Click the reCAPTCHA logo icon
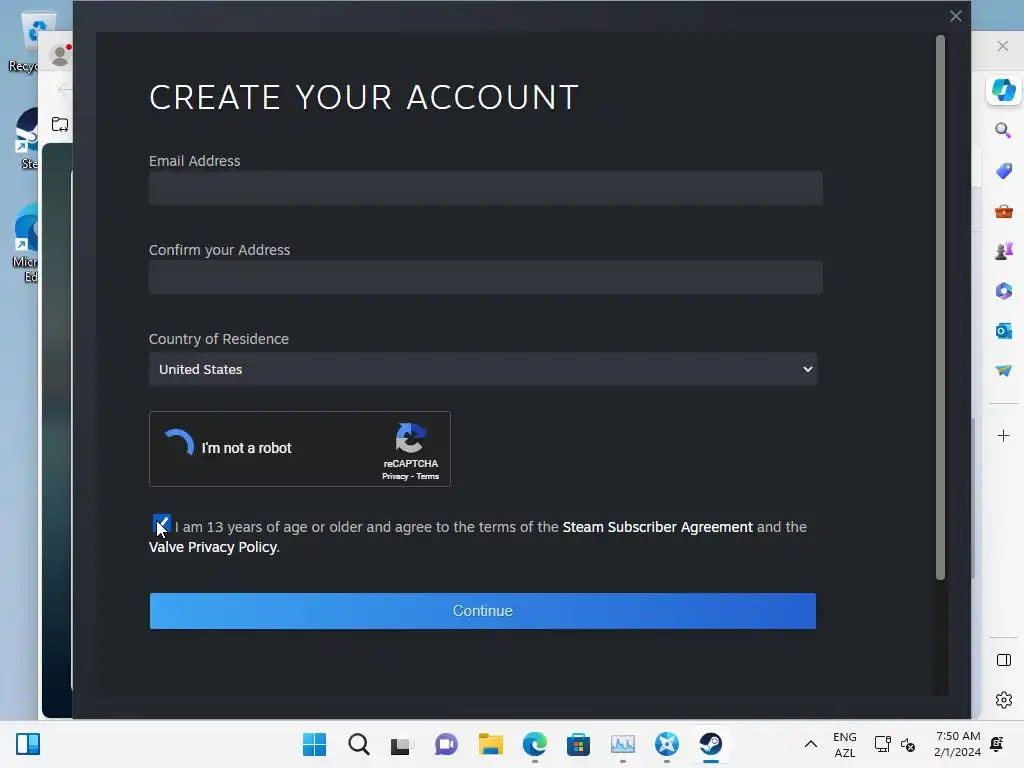1024x768 pixels. [411, 438]
